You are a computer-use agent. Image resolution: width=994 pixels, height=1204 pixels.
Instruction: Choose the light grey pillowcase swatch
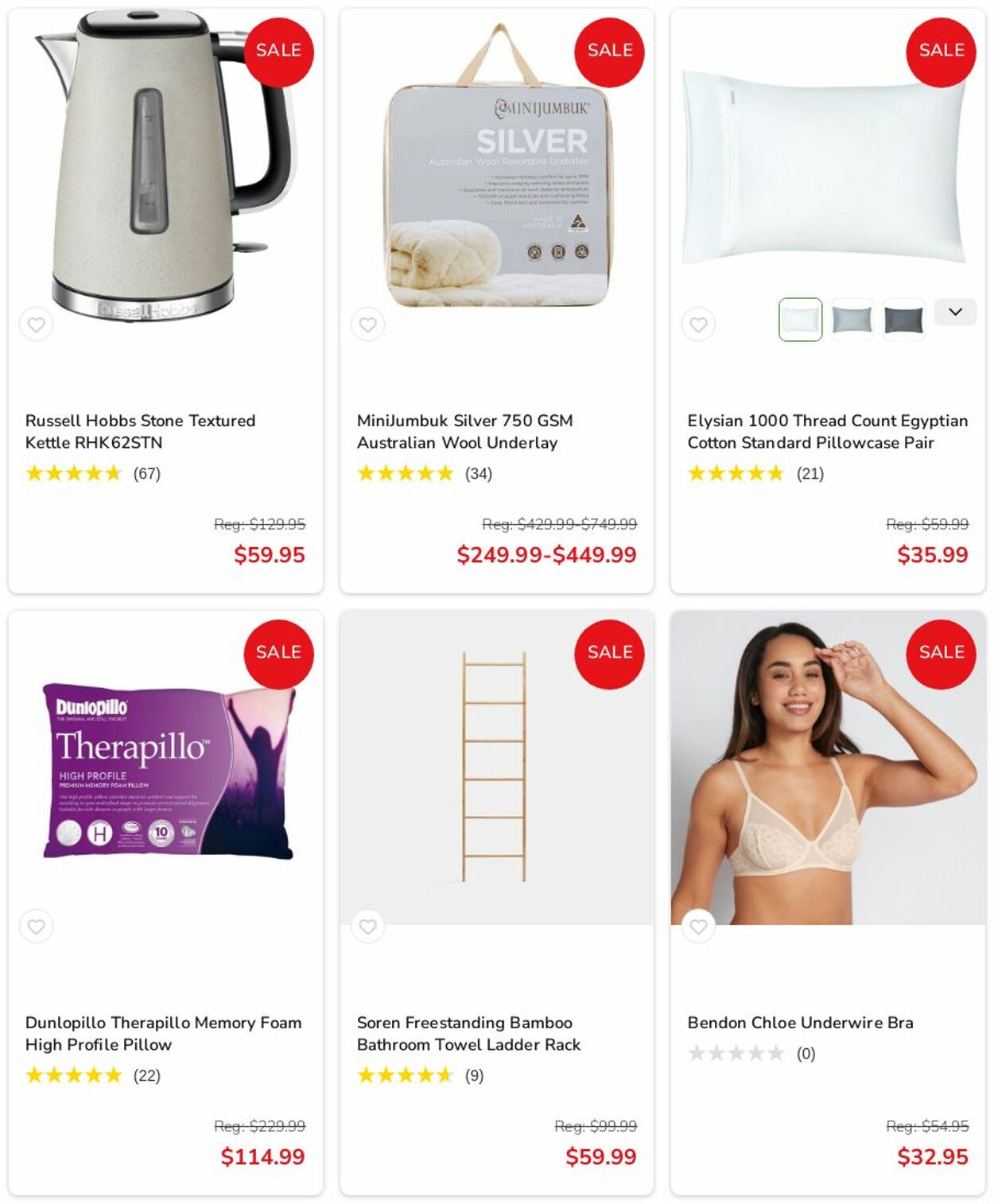pos(852,320)
